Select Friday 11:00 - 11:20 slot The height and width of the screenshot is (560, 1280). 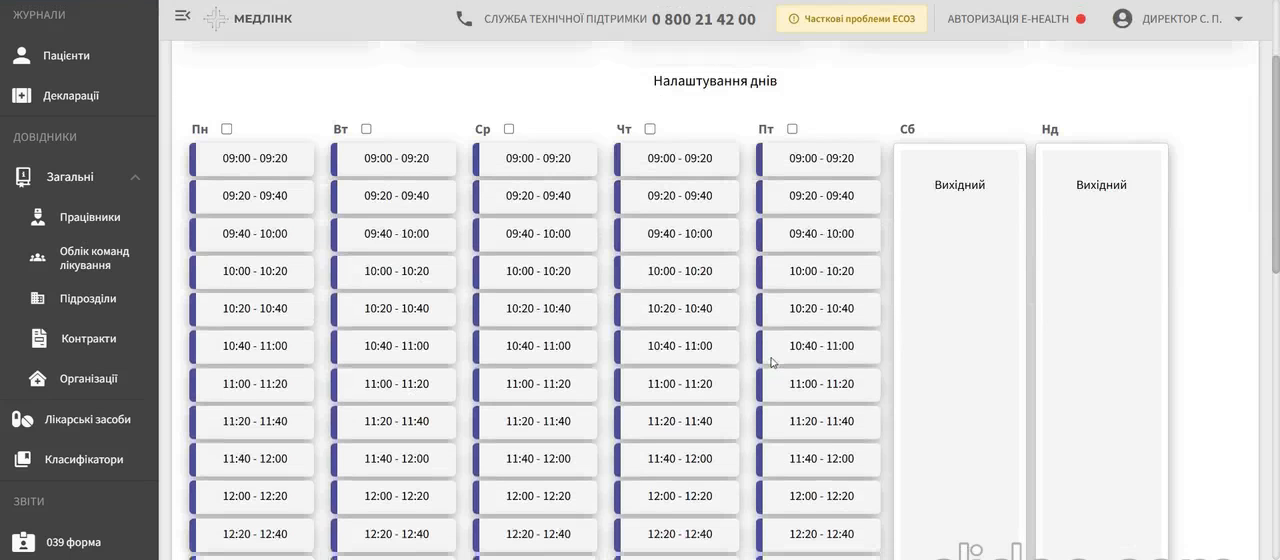coord(819,384)
